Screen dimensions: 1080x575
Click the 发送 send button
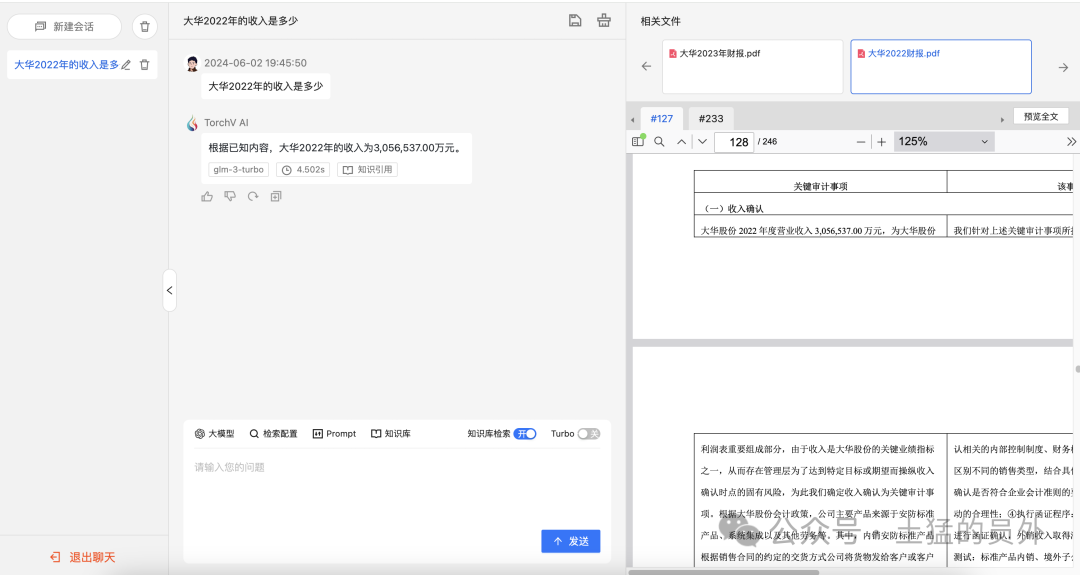(570, 541)
